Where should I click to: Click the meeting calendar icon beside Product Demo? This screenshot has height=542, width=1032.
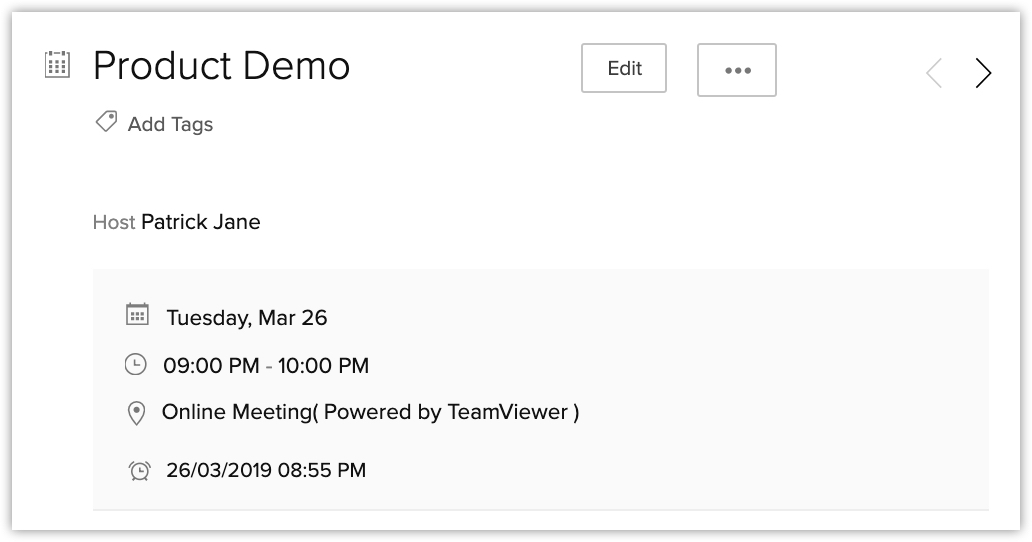(58, 66)
